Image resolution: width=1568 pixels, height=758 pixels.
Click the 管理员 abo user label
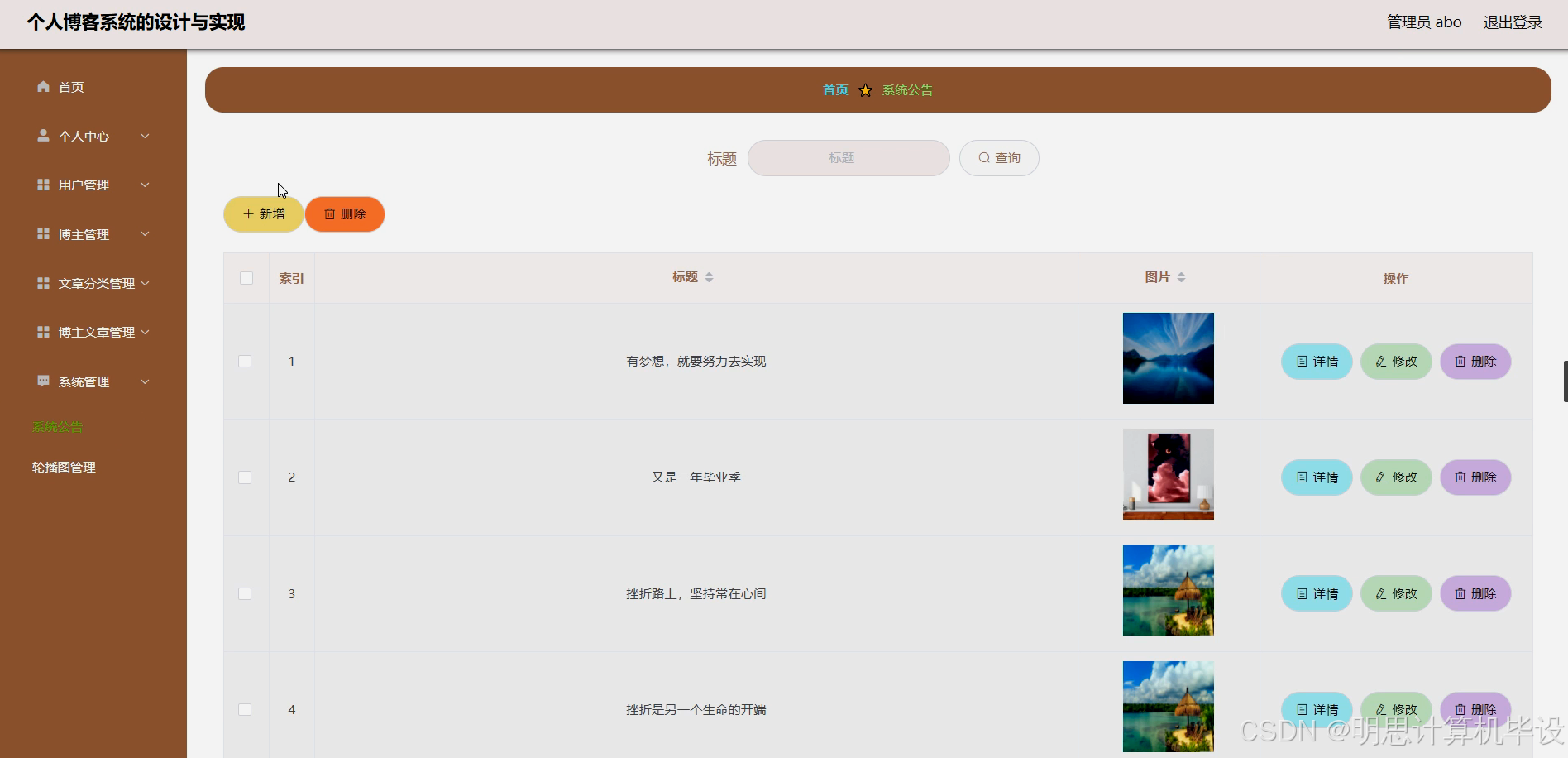1424,22
